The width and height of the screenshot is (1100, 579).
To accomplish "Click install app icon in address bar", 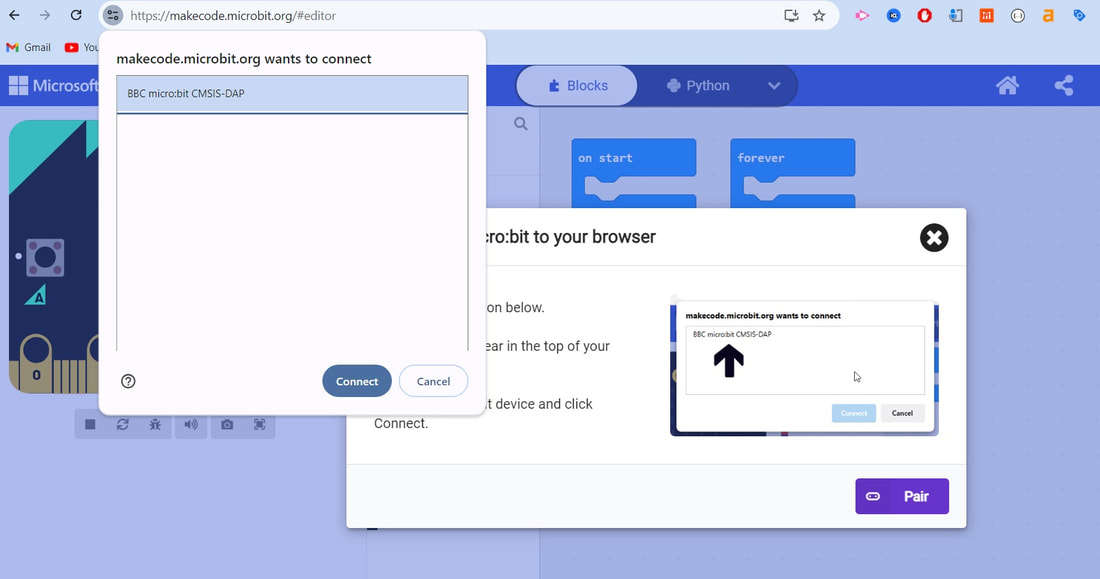I will click(x=791, y=15).
